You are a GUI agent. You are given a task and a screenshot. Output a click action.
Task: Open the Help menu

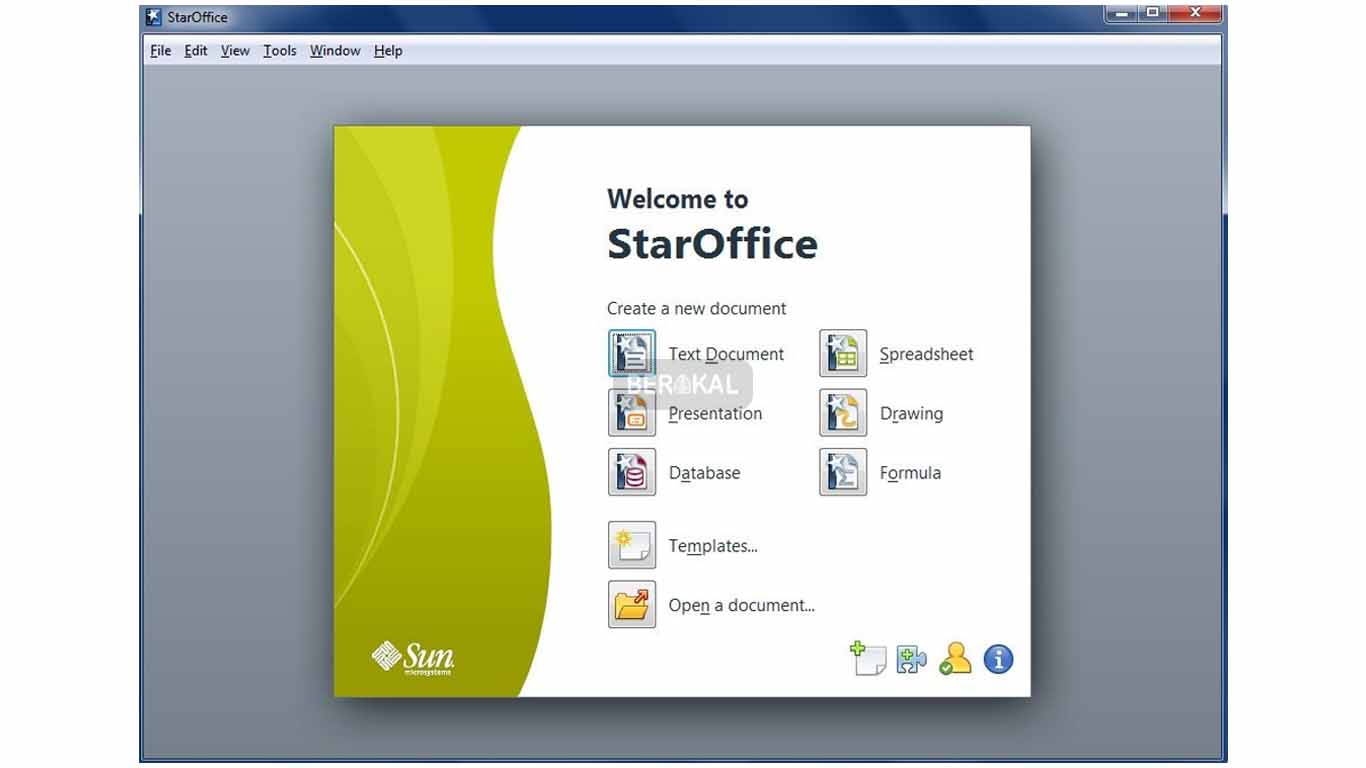point(388,51)
